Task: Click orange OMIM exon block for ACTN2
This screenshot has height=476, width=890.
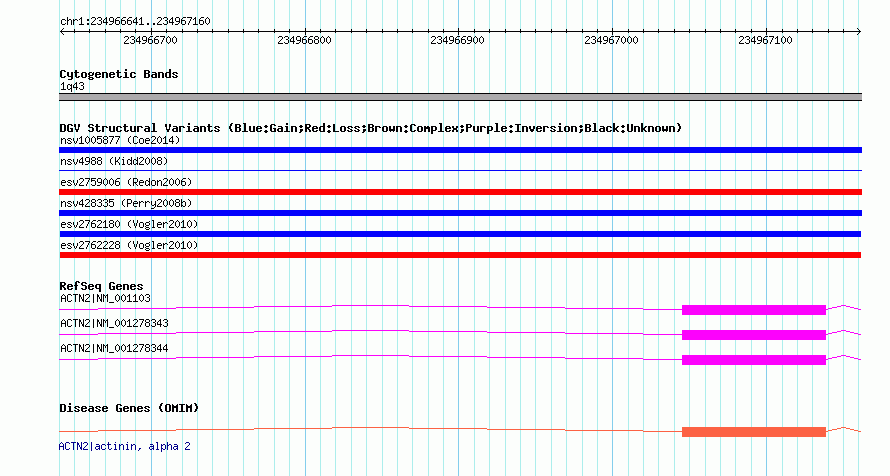Action: click(754, 432)
